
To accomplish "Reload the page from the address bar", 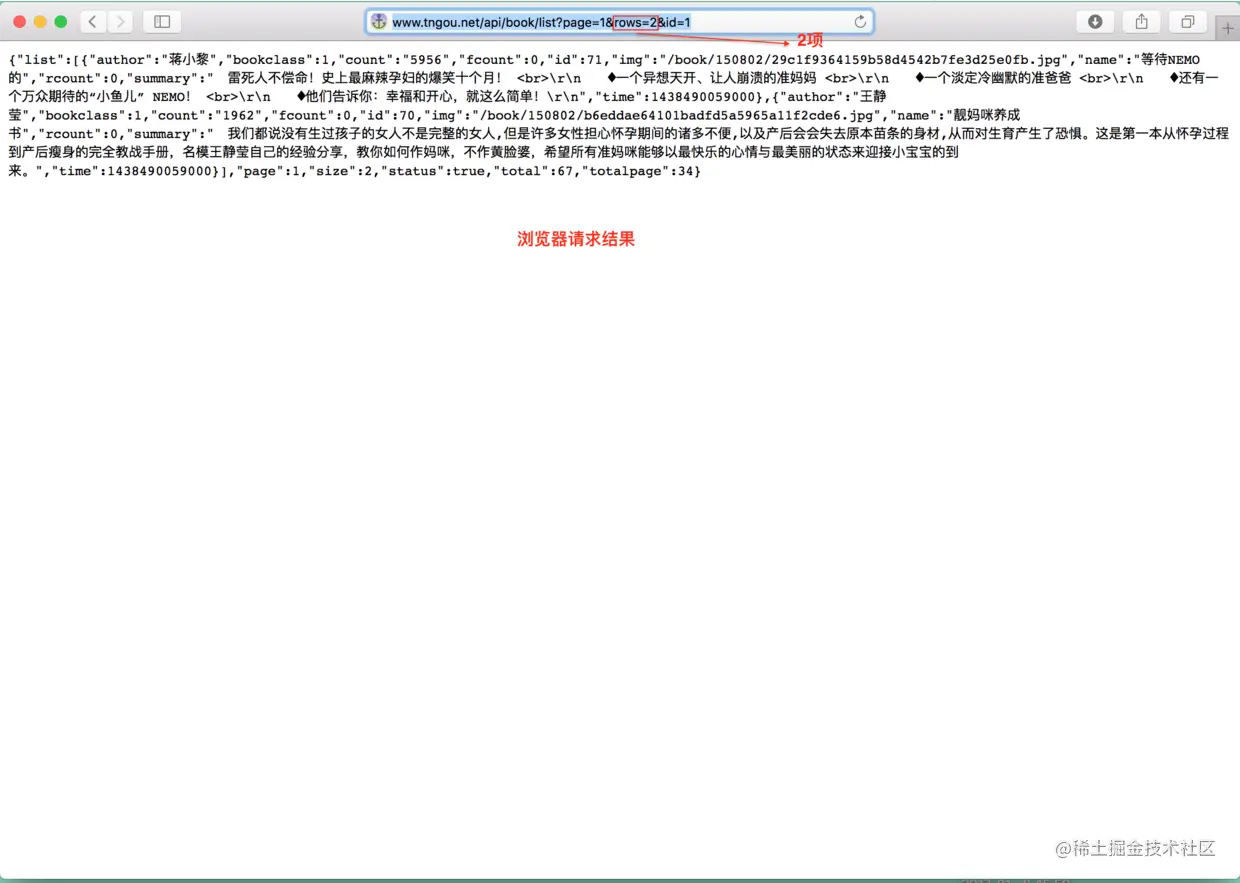I will pyautogui.click(x=860, y=22).
